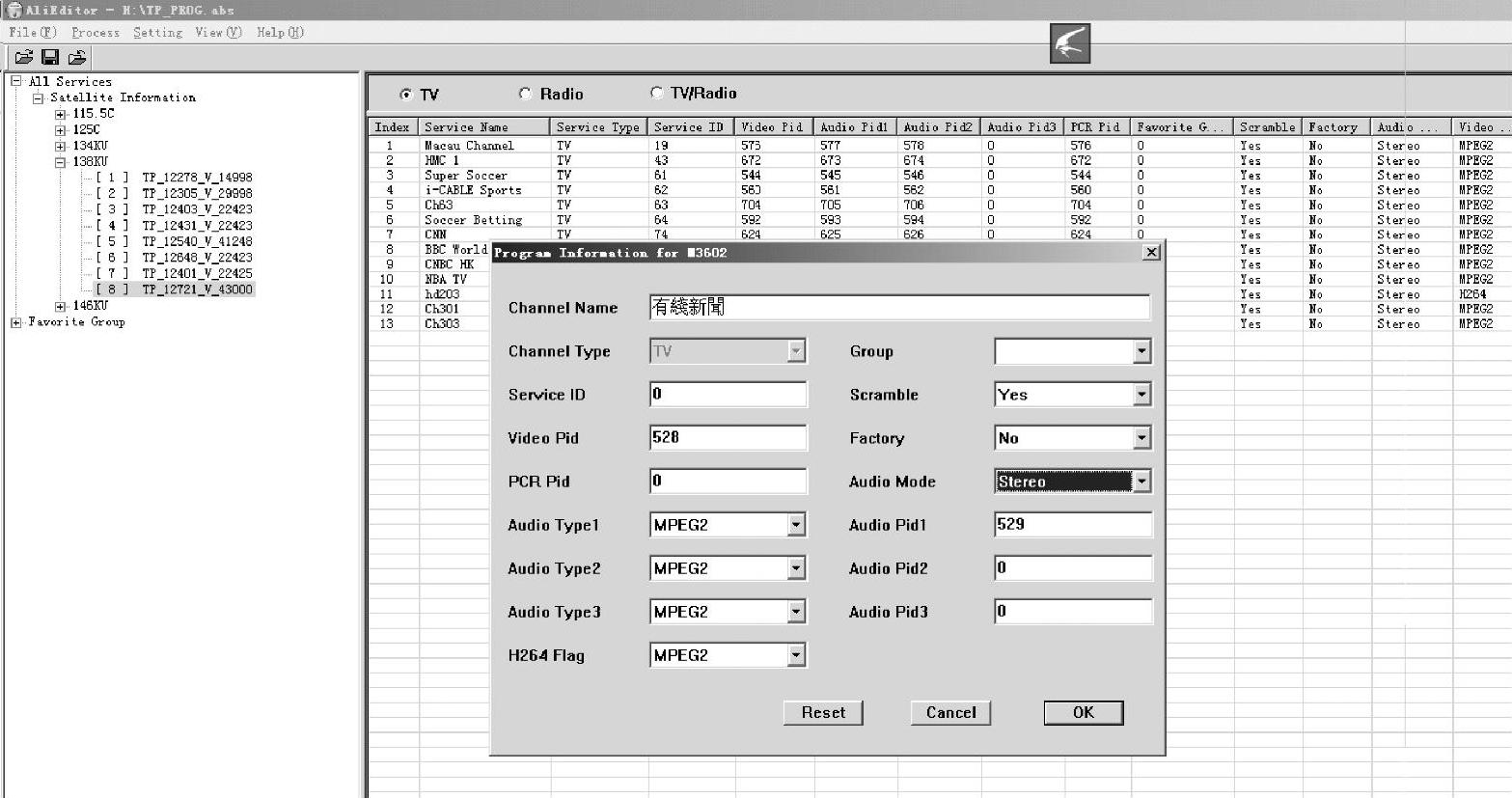1512x798 pixels.
Task: Collapse the All Services root node
Action: [16, 82]
